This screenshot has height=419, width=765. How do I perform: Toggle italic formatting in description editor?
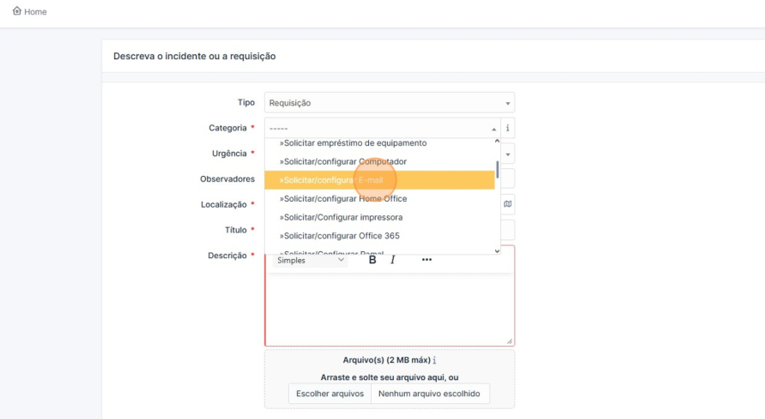click(x=393, y=260)
